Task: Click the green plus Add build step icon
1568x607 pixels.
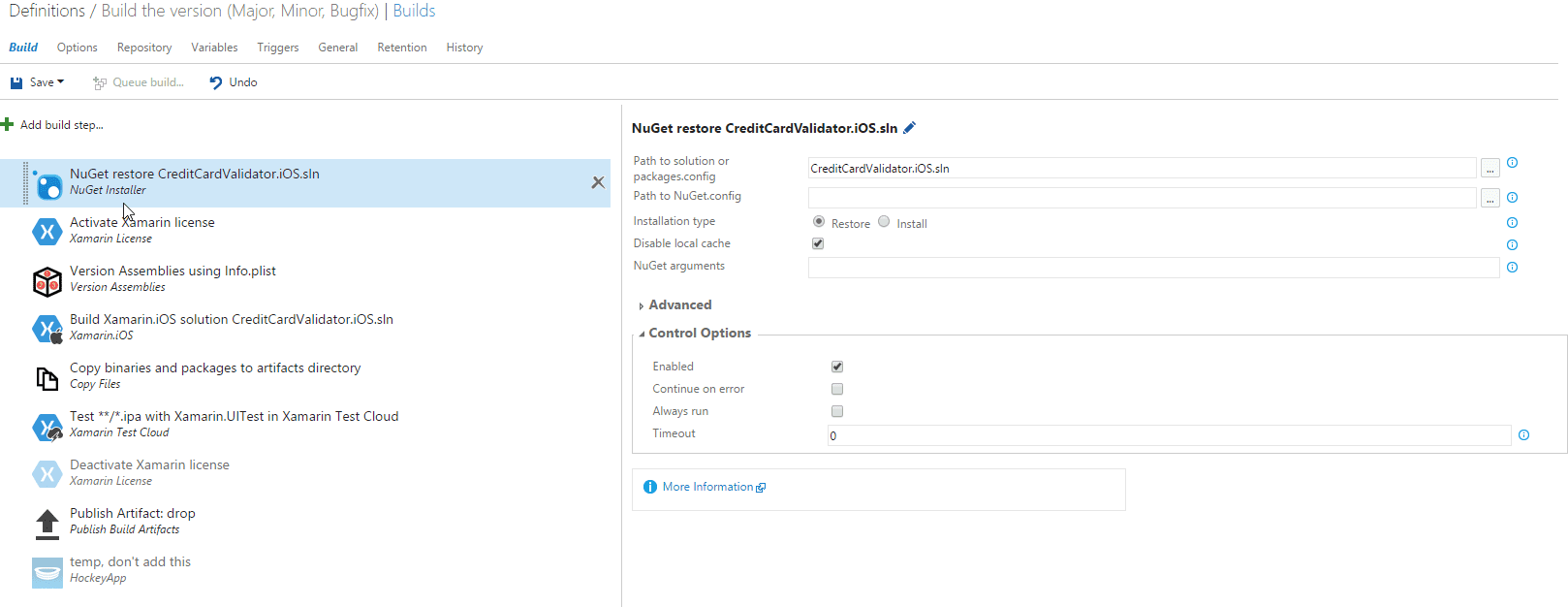Action: click(x=8, y=124)
